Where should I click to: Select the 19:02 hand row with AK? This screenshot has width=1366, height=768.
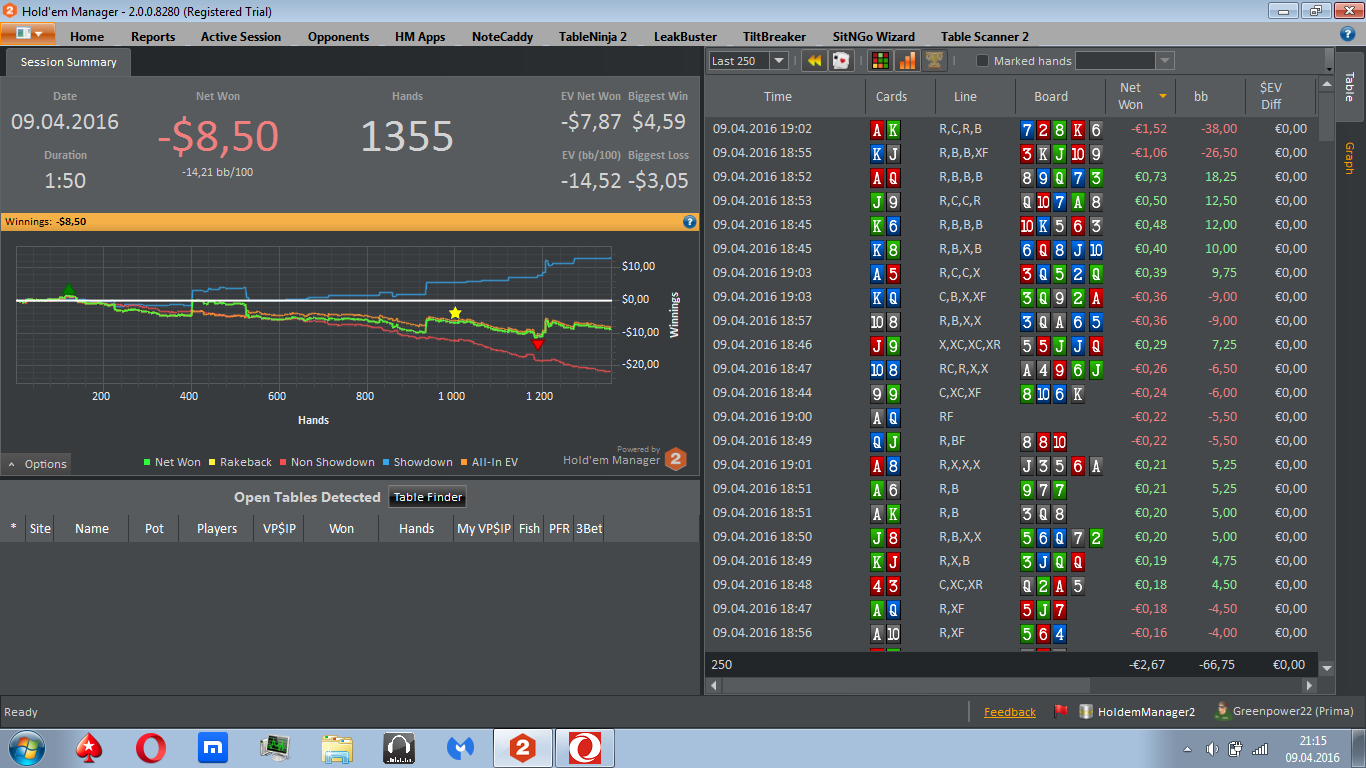[x=1012, y=129]
